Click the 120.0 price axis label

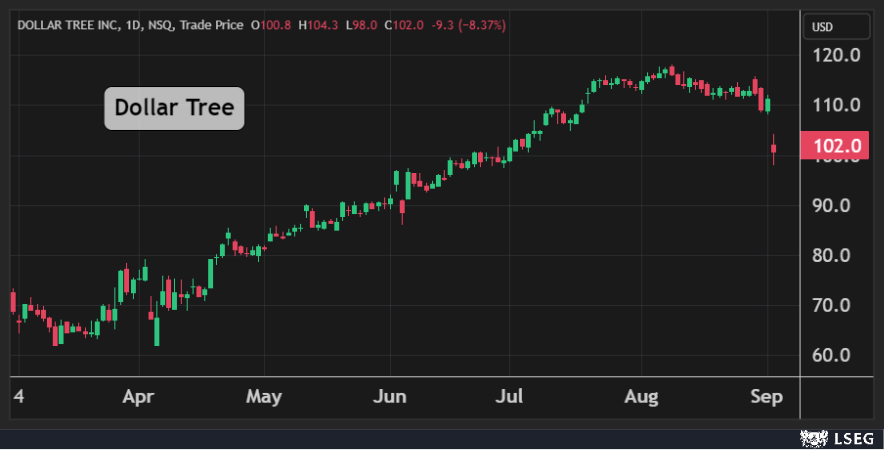coord(837,55)
